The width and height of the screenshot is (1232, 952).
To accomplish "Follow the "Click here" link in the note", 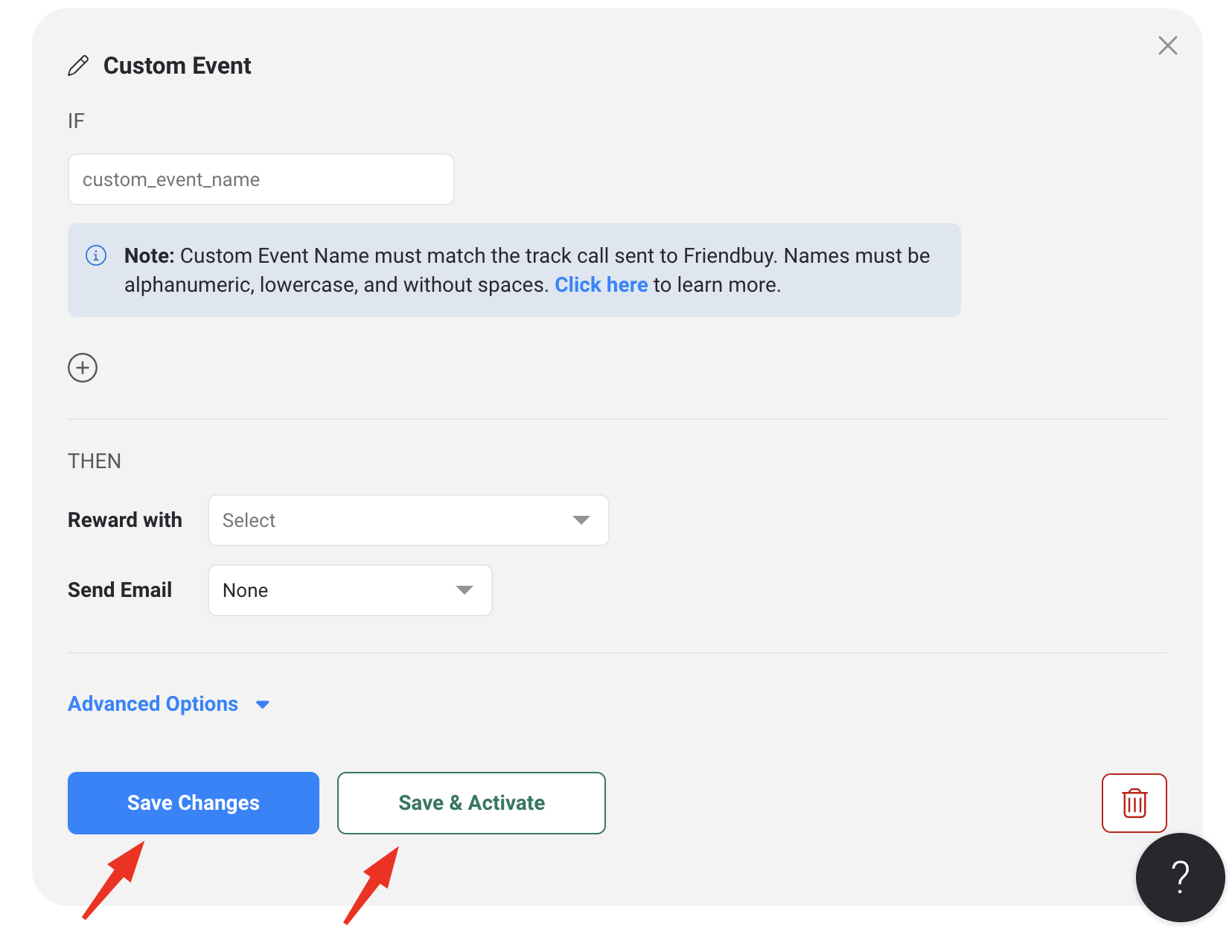I will 601,285.
